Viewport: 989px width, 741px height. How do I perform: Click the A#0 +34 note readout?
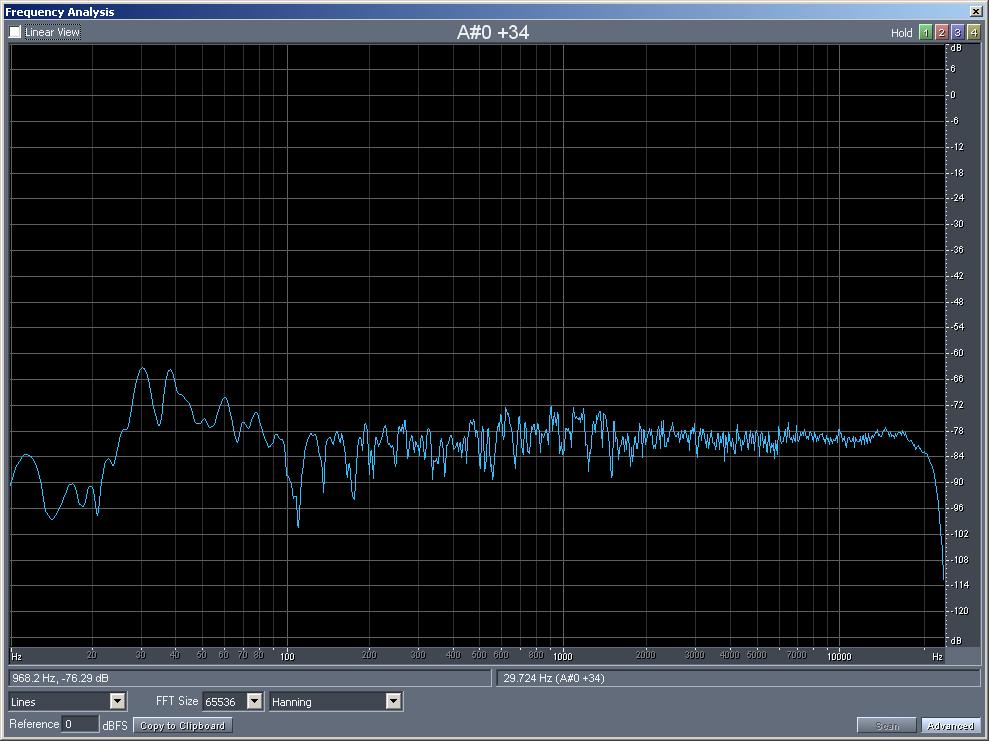493,32
